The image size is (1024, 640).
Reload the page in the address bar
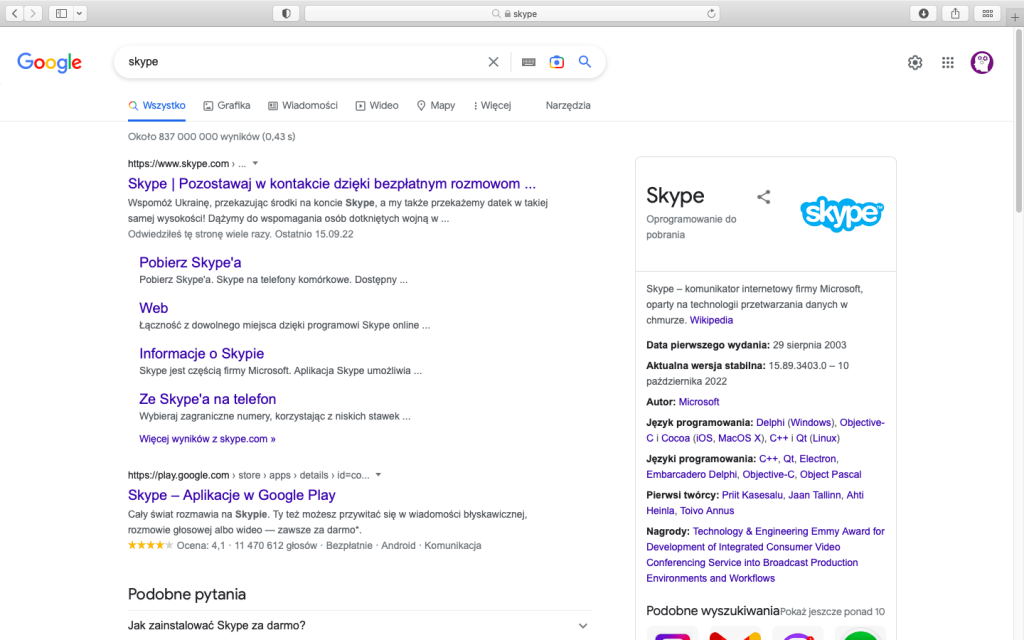[712, 14]
